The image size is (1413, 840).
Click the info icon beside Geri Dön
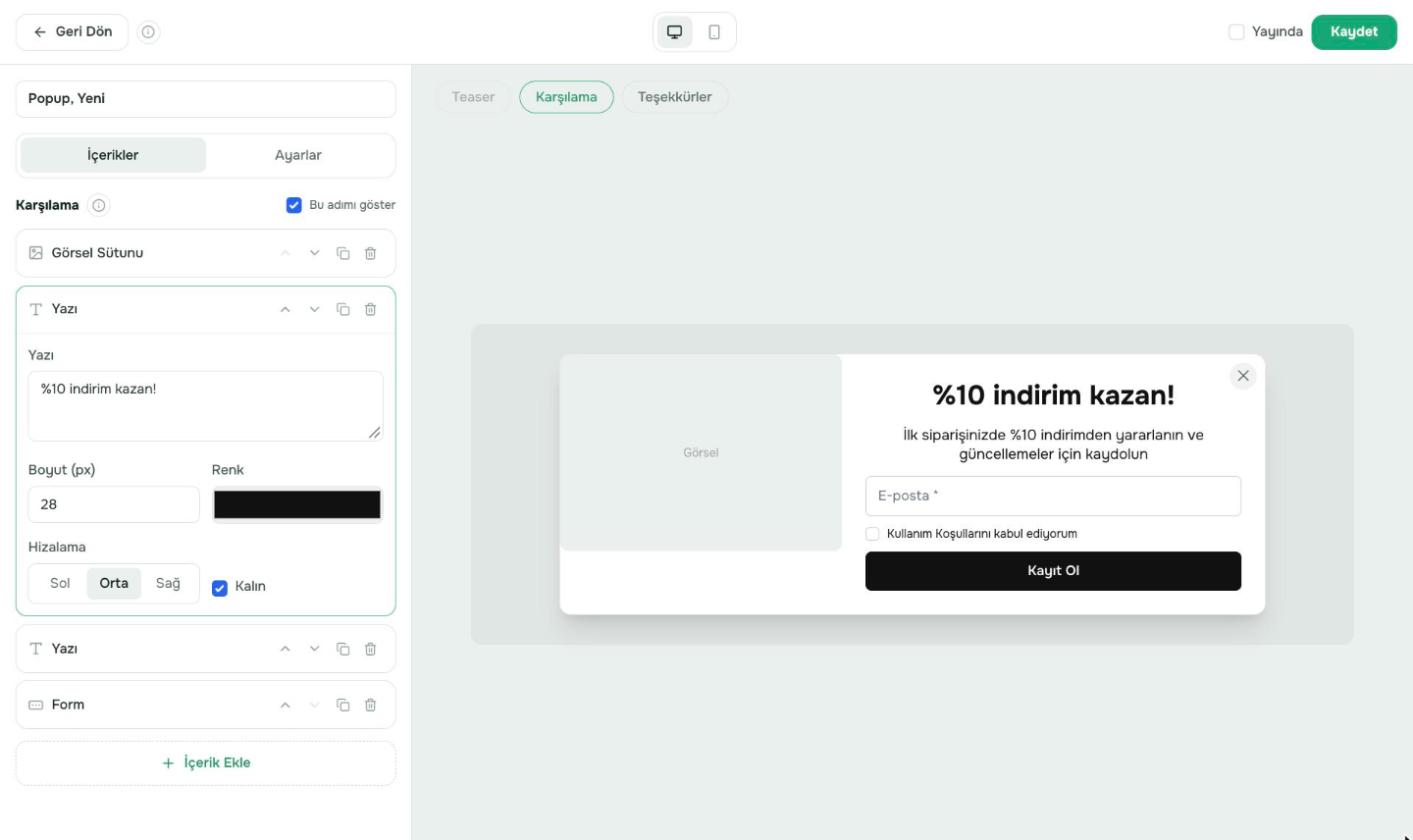148,32
